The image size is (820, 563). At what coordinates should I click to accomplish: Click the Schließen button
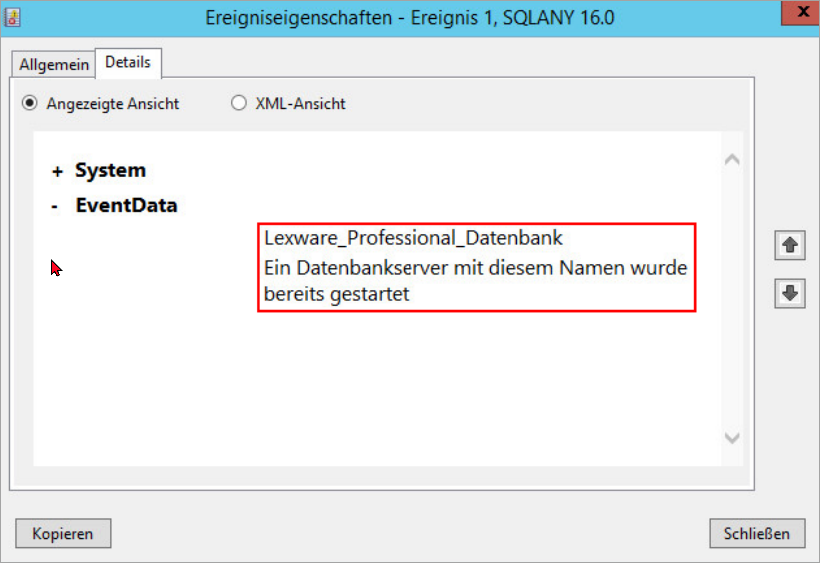coord(757,533)
